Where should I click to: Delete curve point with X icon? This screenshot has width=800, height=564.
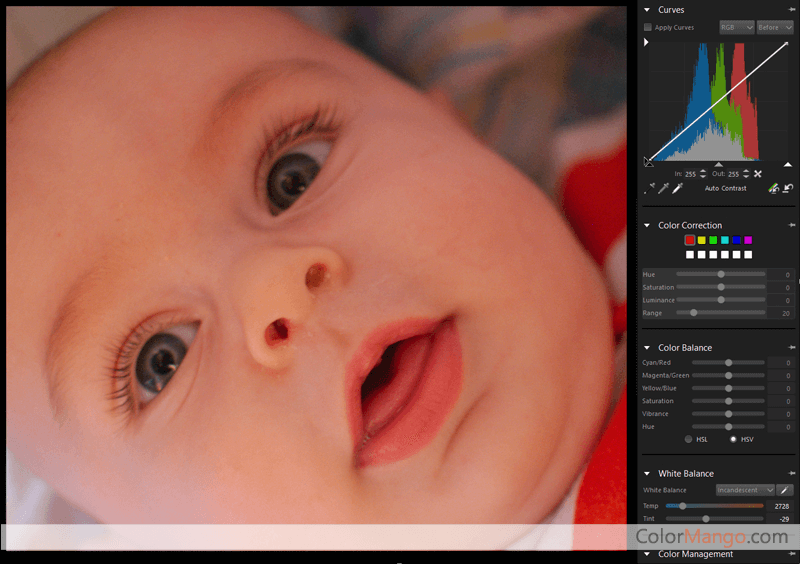click(x=758, y=174)
